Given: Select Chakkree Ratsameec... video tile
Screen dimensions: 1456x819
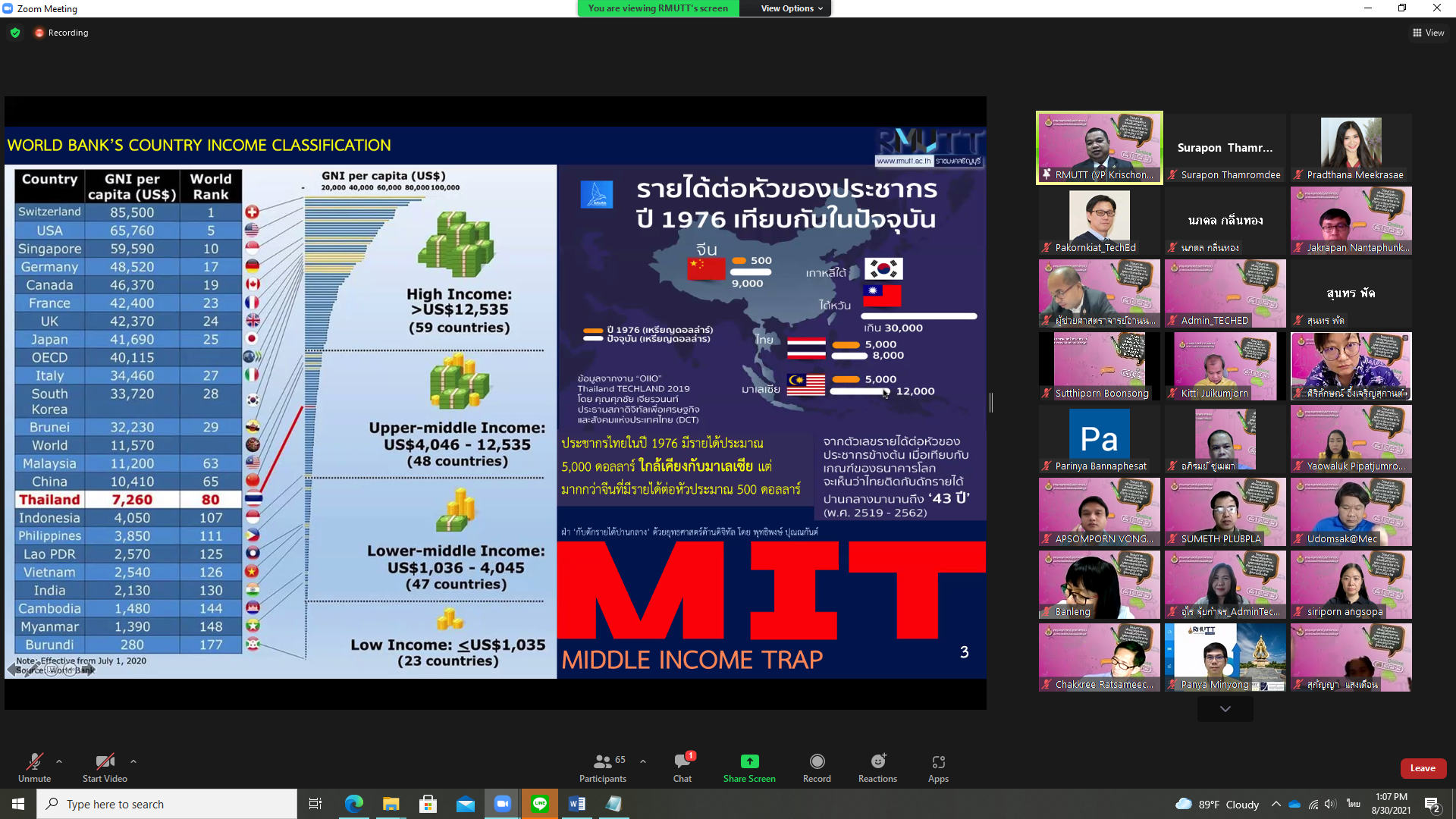Looking at the screenshot, I should 1100,657.
